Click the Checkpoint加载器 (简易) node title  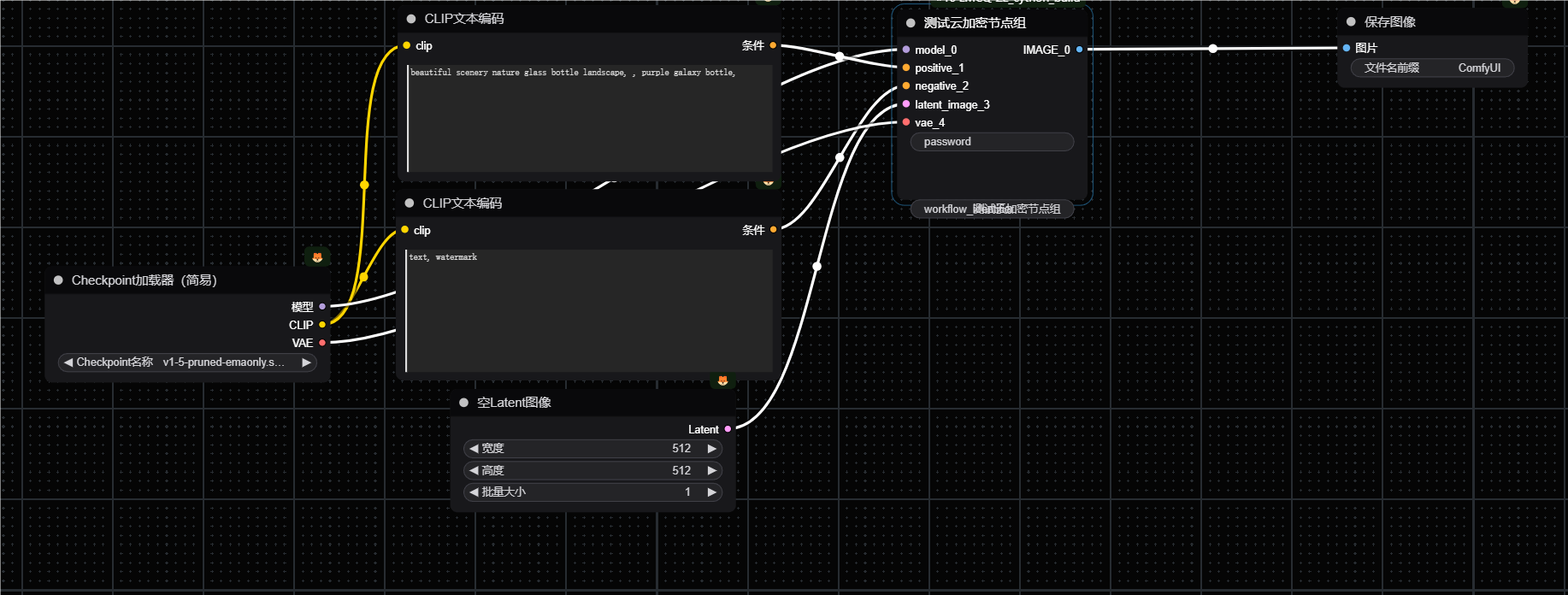(x=144, y=280)
